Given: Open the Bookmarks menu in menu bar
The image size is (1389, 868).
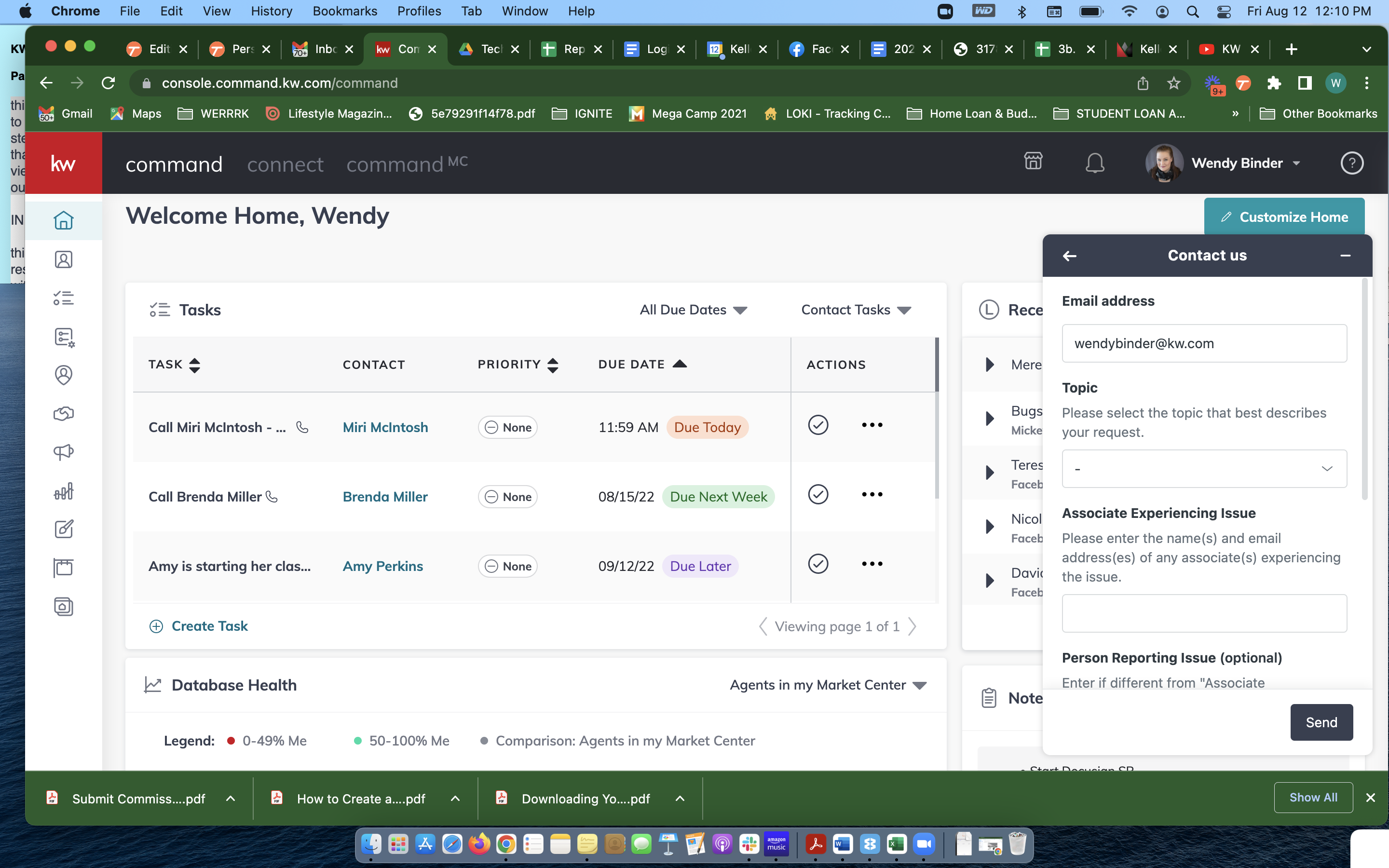Looking at the screenshot, I should (x=344, y=11).
